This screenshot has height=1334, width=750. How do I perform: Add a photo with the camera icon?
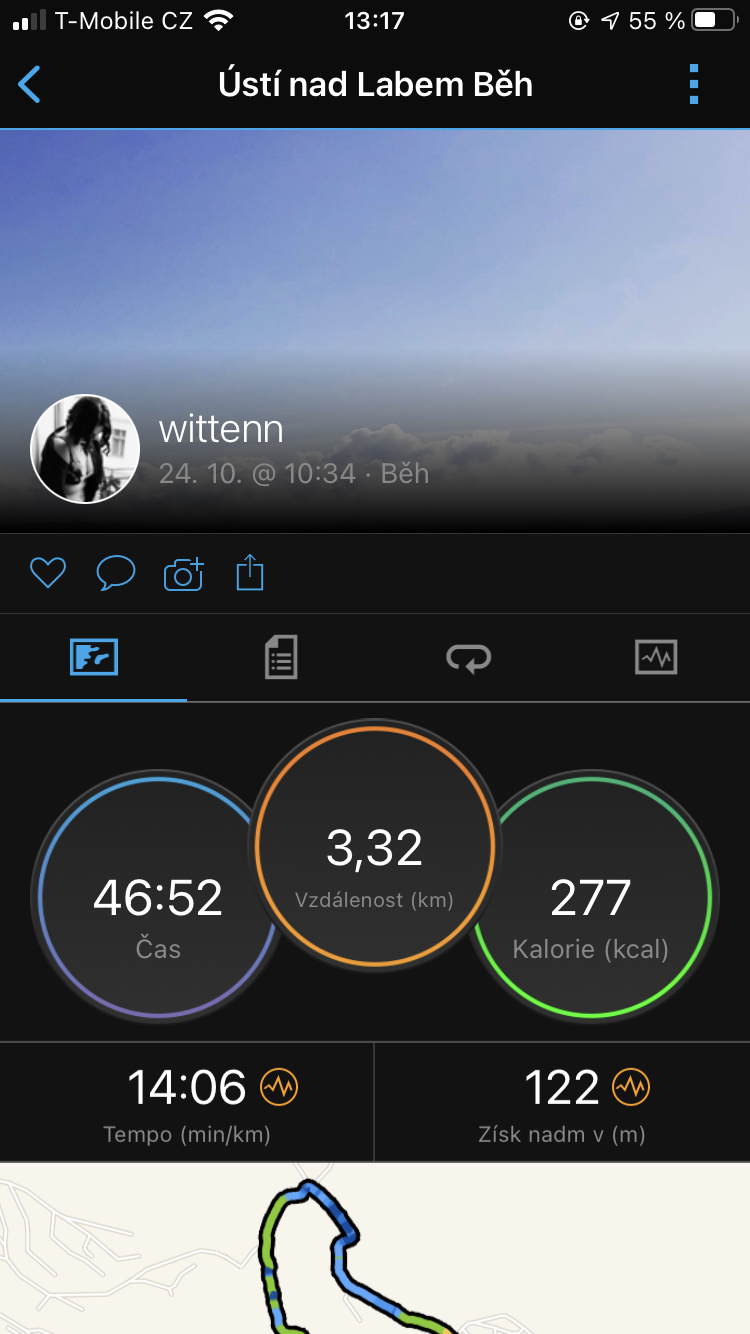point(184,574)
